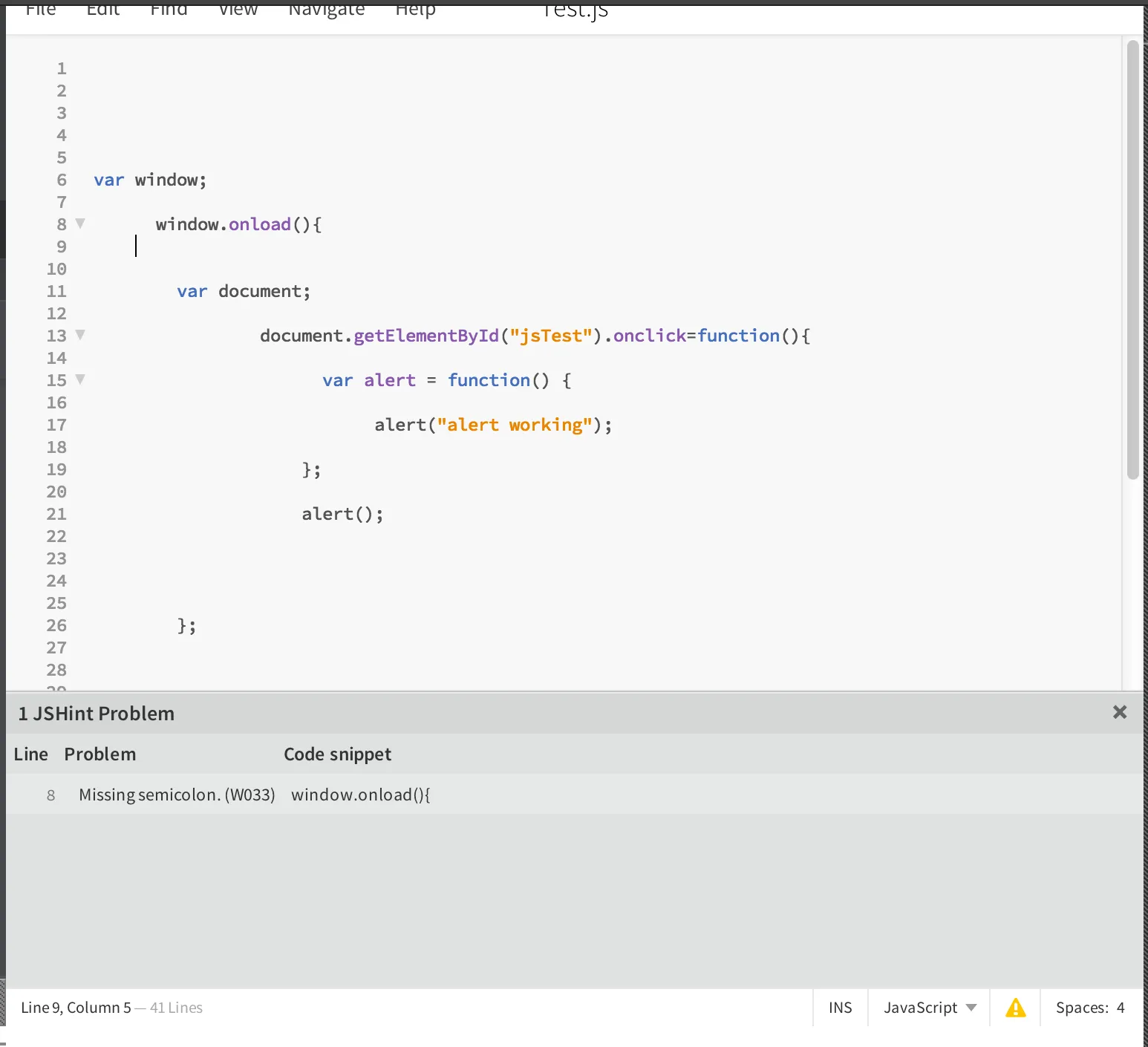Click the Spaces indentation type label
Screen dimensions: 1148x1047
point(1082,1008)
